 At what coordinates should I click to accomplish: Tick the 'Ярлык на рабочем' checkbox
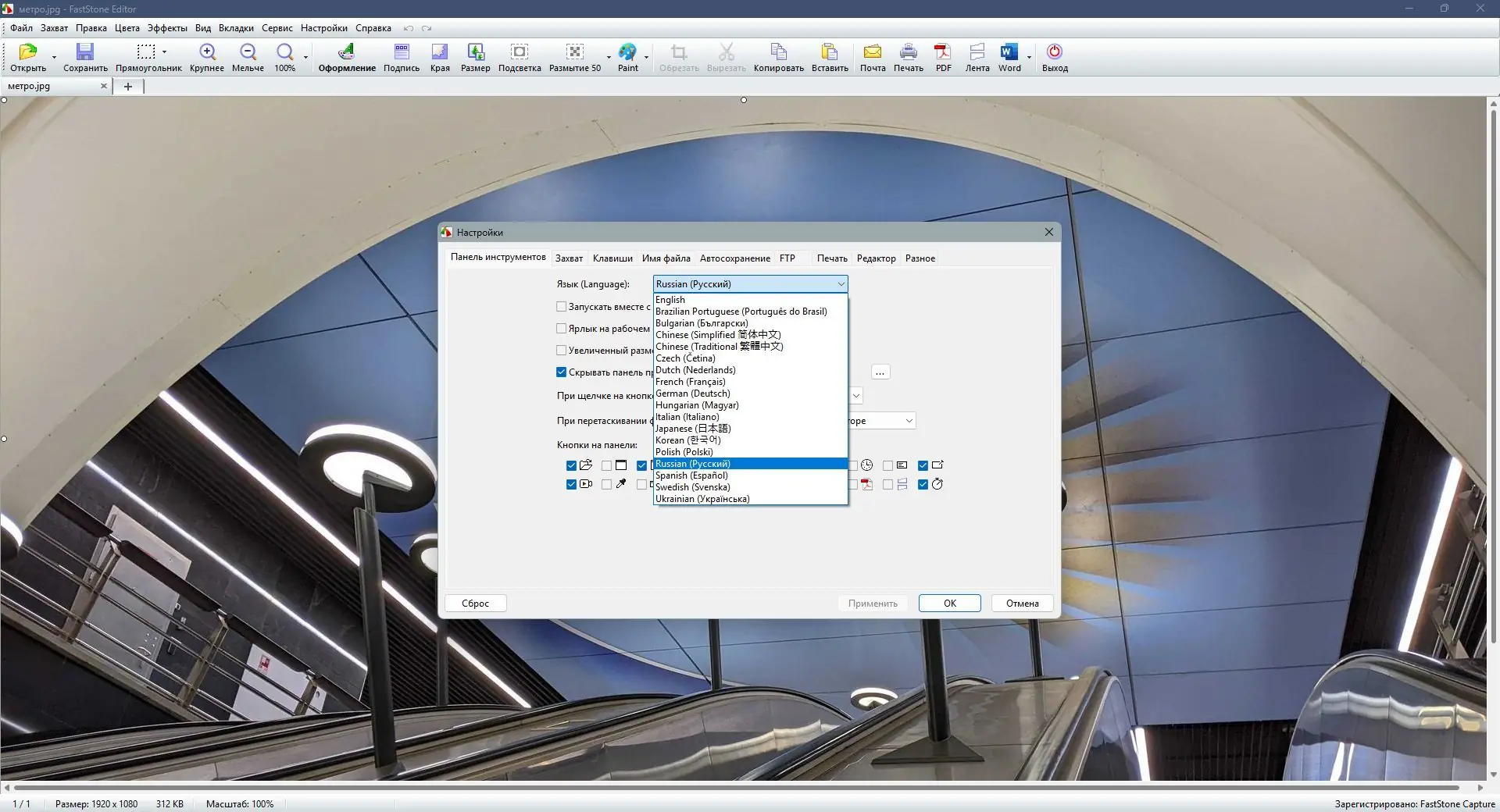tap(562, 329)
